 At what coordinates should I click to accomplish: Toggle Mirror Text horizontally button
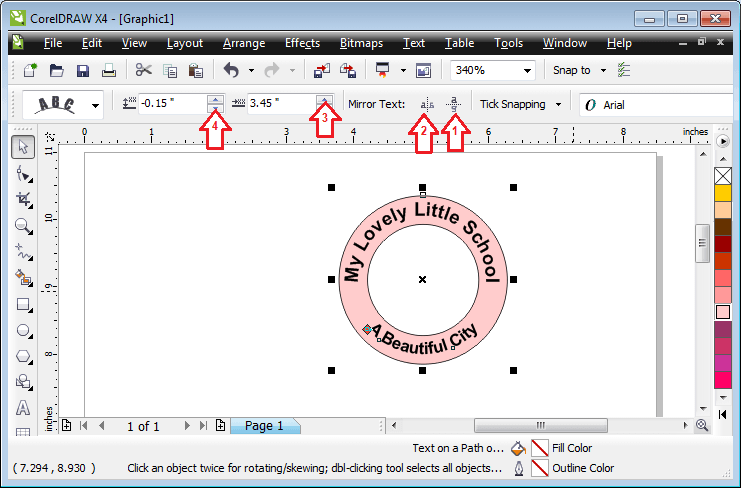click(427, 104)
